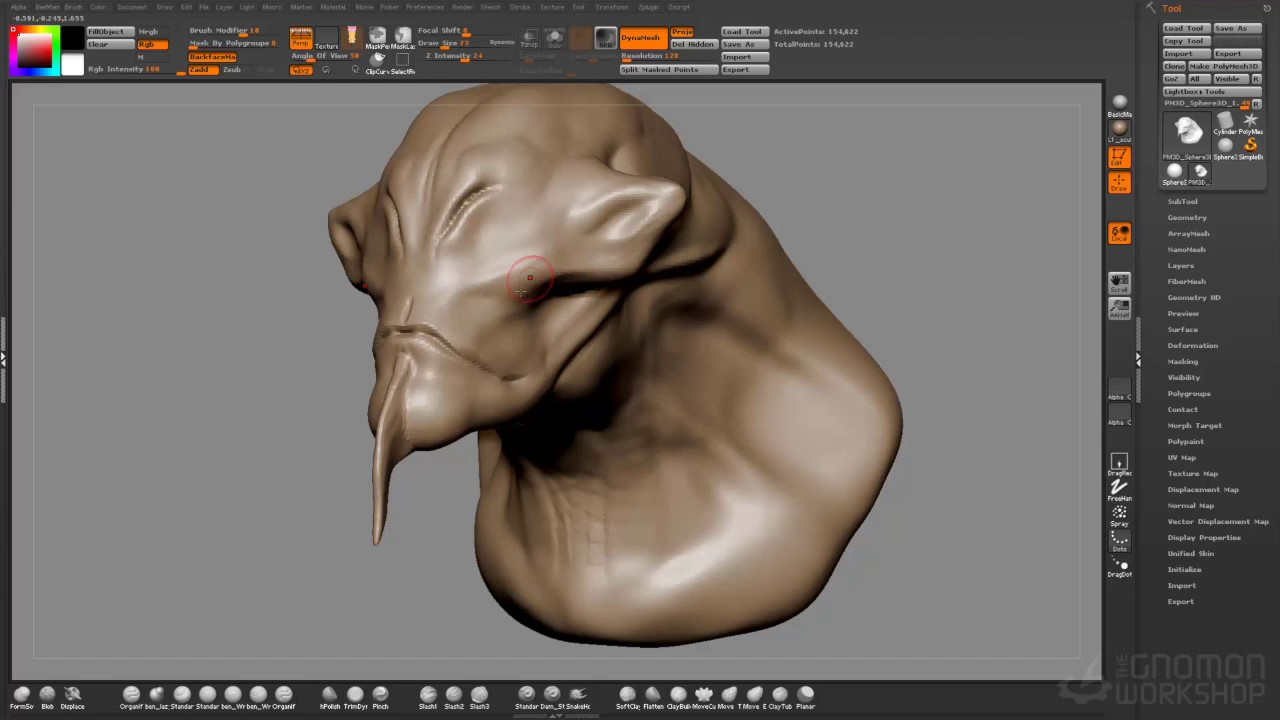Select the MaskLasso brush icon
This screenshot has height=720, width=1280.
click(402, 39)
